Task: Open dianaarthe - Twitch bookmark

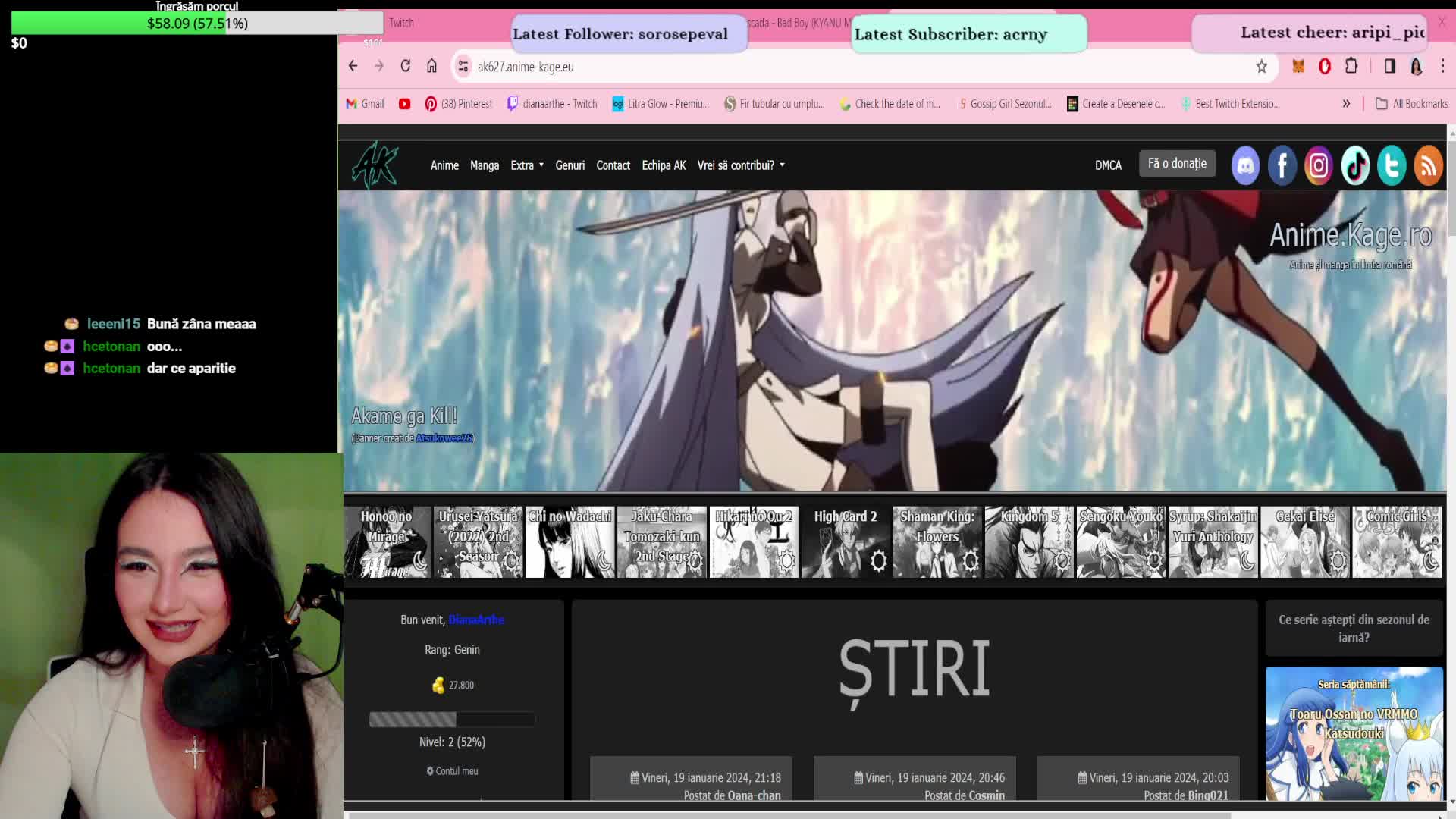Action: [x=552, y=104]
